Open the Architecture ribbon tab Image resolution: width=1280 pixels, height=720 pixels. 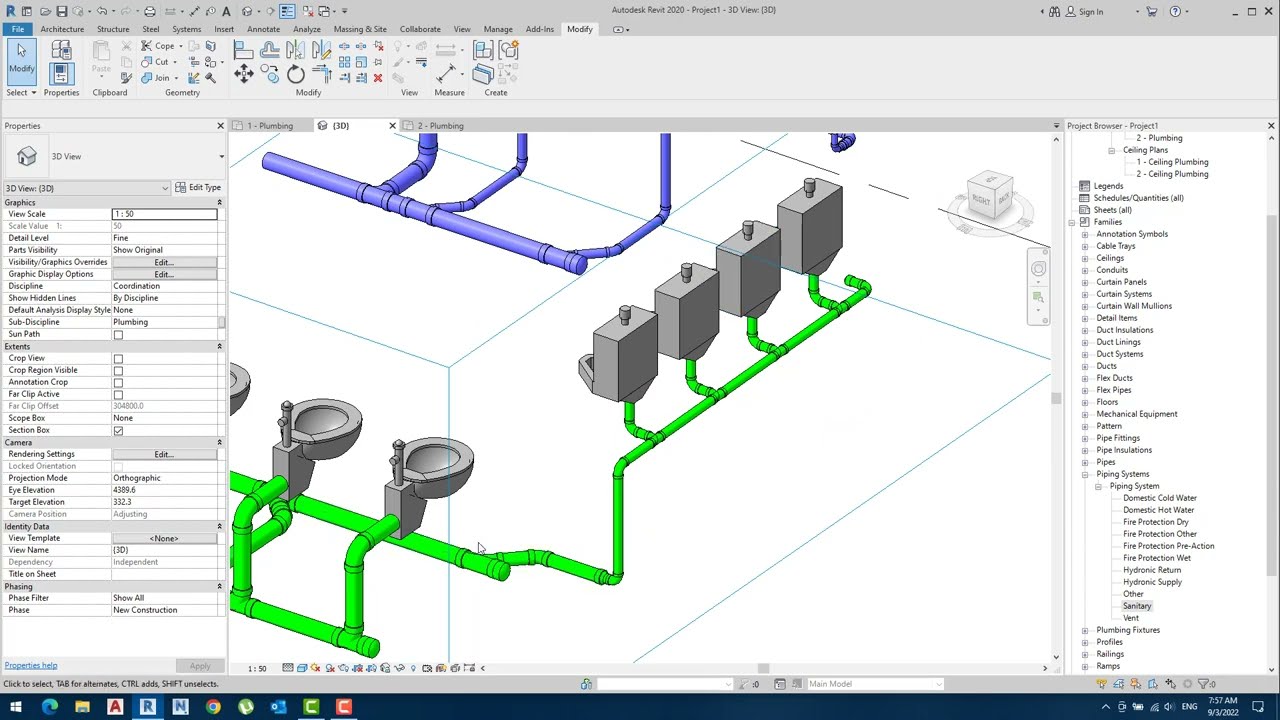(62, 29)
